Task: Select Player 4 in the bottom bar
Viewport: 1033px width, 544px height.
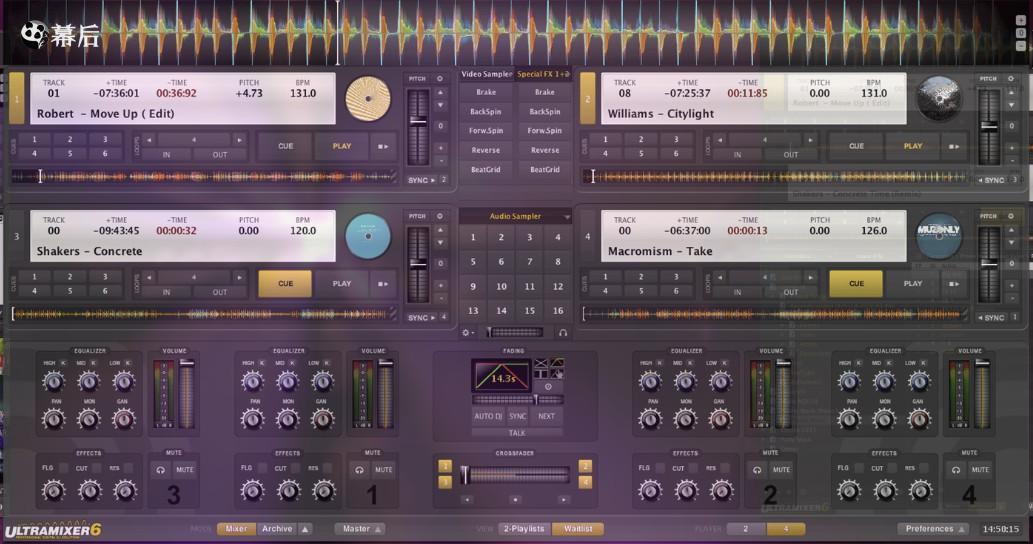Action: [x=786, y=529]
